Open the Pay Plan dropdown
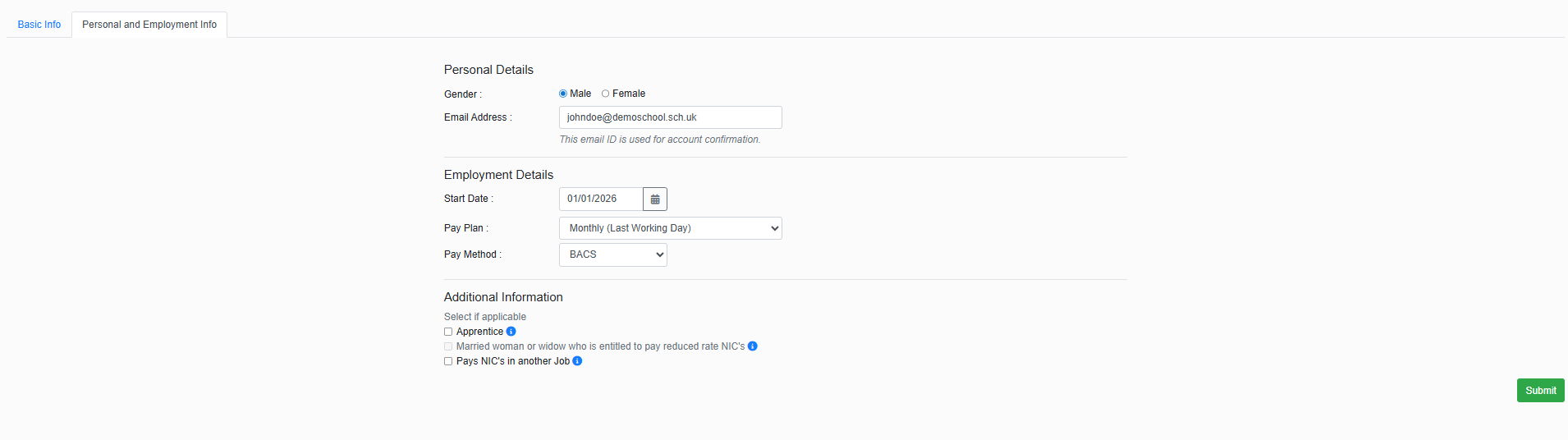This screenshot has width=1568, height=440. point(670,228)
